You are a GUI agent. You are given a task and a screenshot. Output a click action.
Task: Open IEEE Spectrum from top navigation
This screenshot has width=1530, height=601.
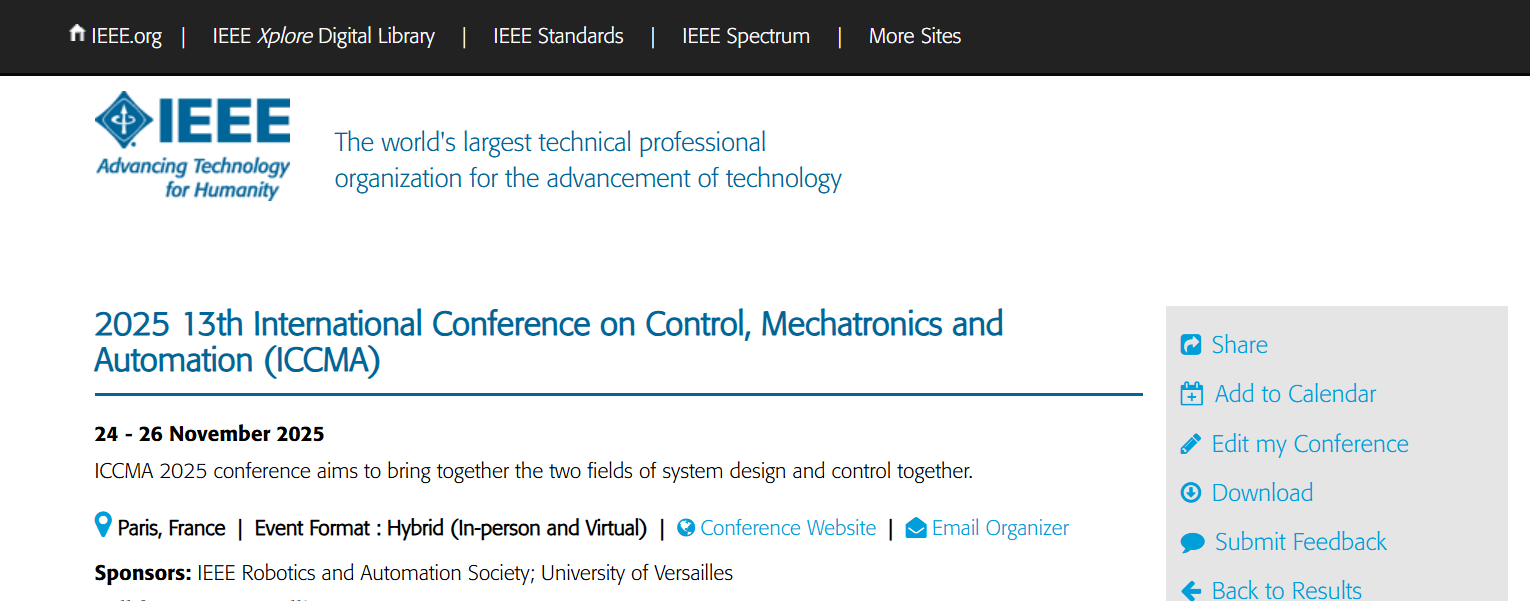click(746, 36)
